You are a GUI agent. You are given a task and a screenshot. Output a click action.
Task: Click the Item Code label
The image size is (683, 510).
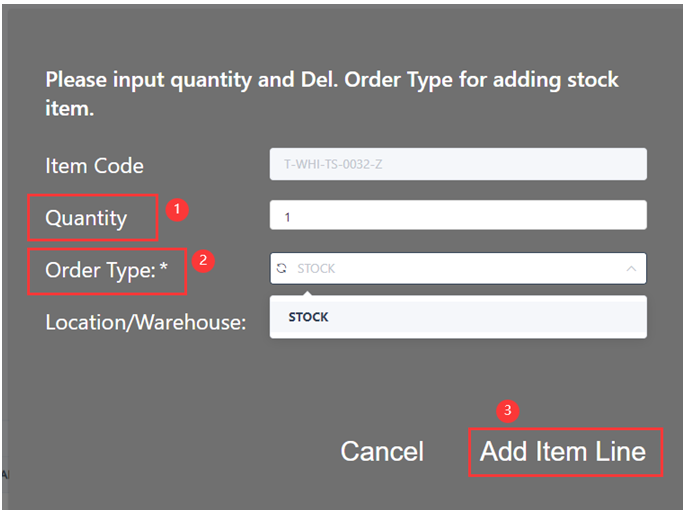pos(94,166)
